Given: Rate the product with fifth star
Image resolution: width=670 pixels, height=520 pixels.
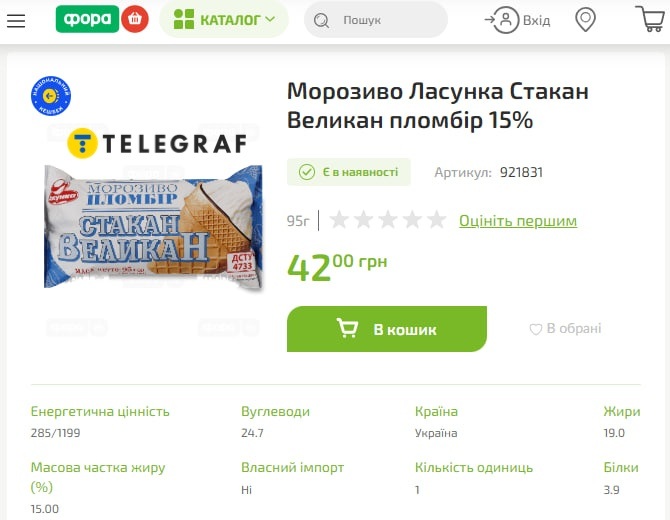Looking at the screenshot, I should (x=437, y=220).
